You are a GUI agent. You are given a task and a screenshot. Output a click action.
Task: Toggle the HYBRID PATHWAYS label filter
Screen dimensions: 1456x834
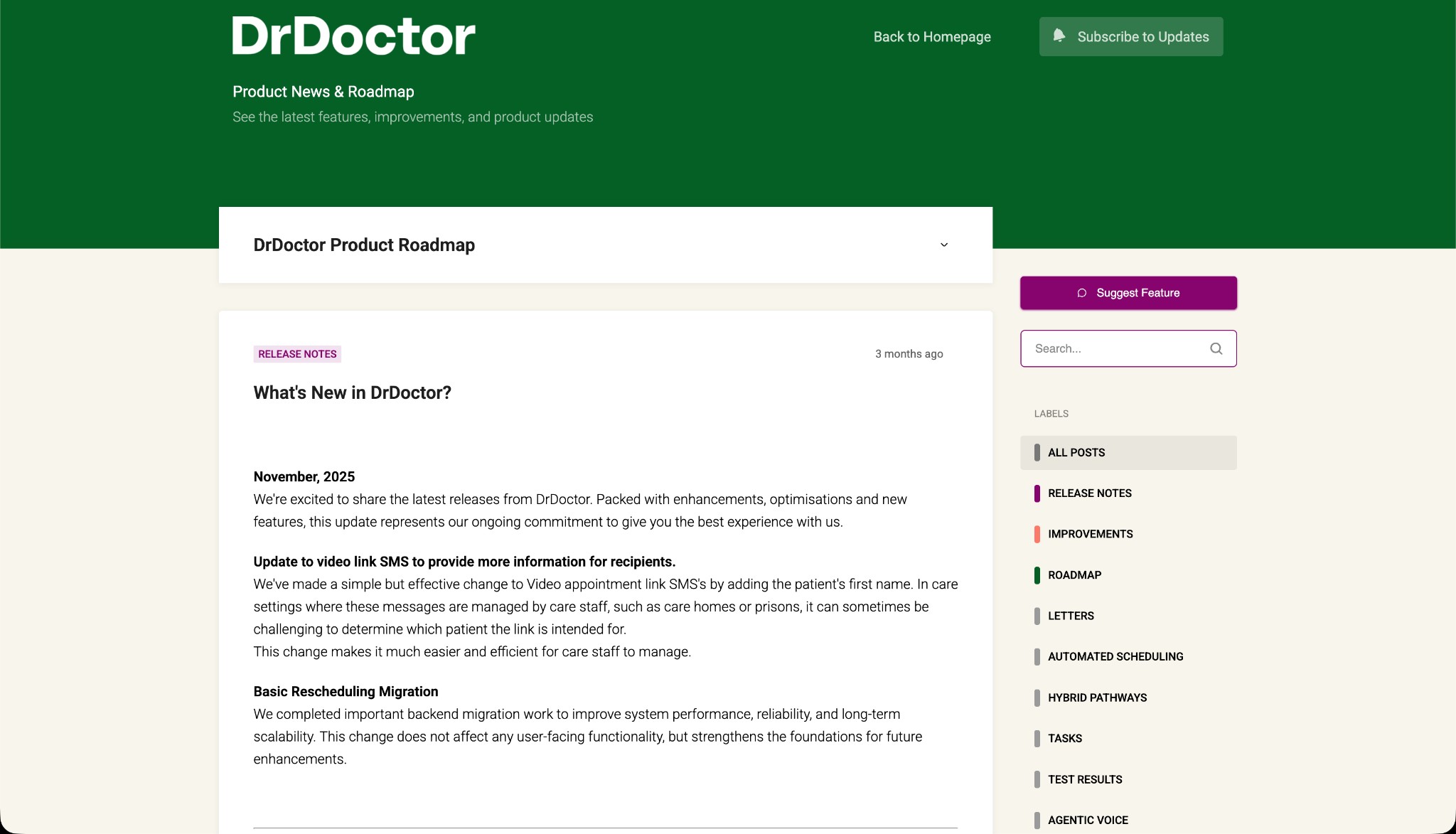pos(1096,697)
